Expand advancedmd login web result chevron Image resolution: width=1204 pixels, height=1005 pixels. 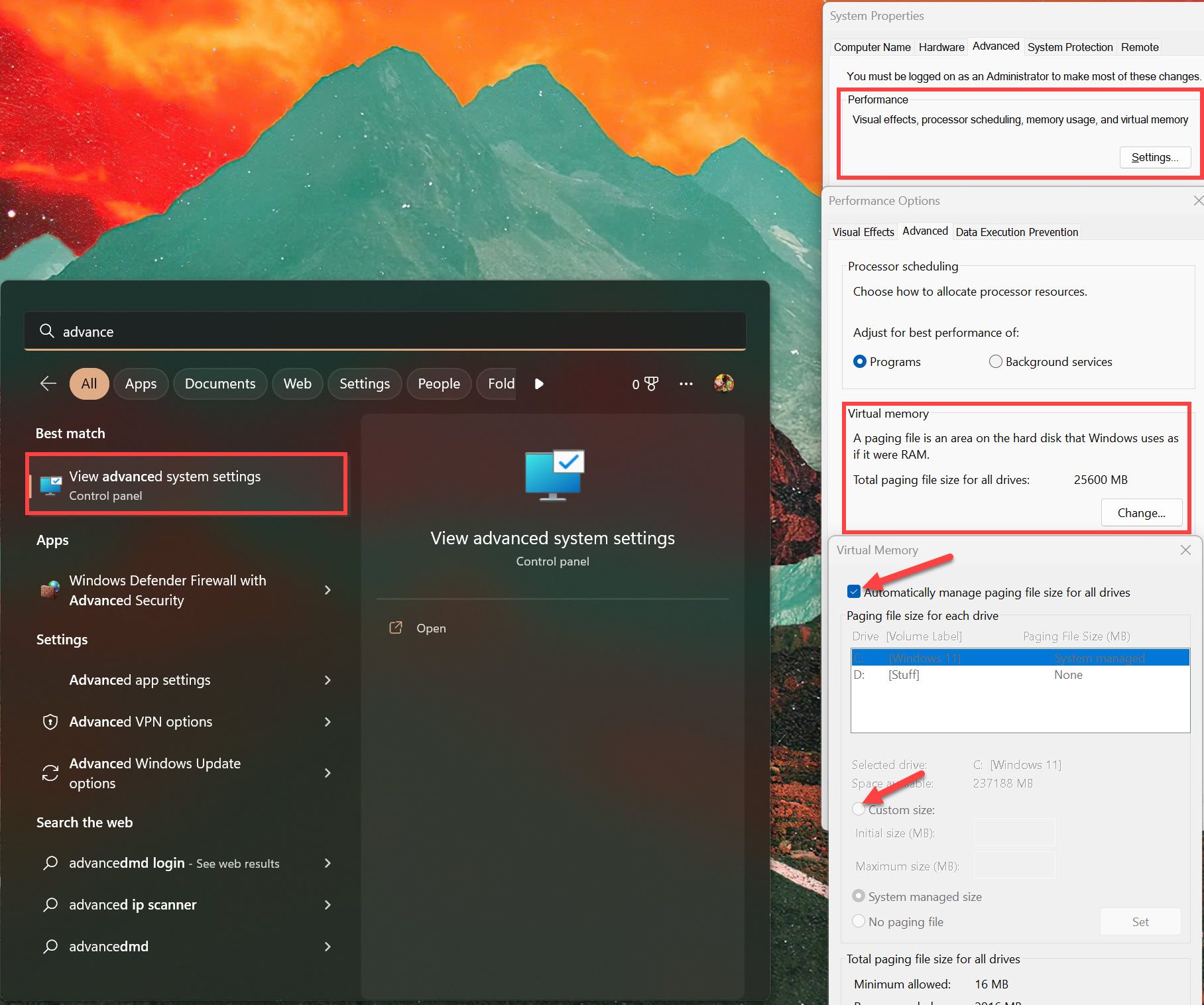pyautogui.click(x=328, y=863)
